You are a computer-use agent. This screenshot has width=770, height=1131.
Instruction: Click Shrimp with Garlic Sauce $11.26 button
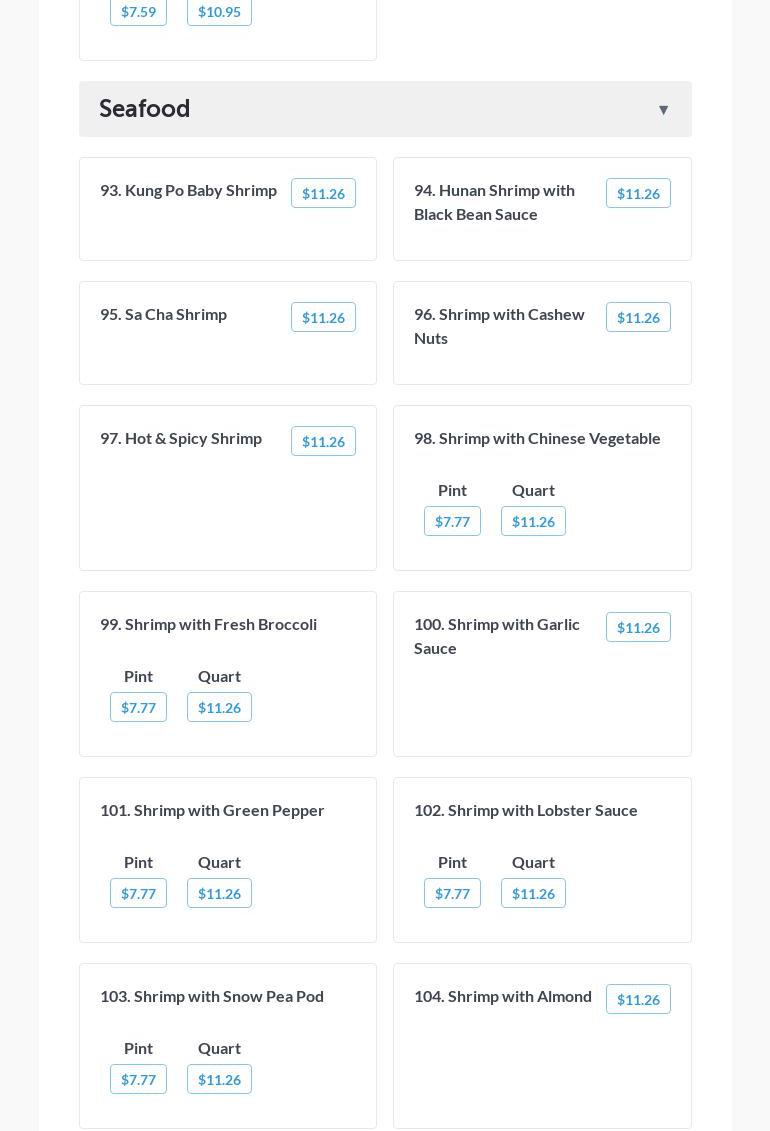638,628
